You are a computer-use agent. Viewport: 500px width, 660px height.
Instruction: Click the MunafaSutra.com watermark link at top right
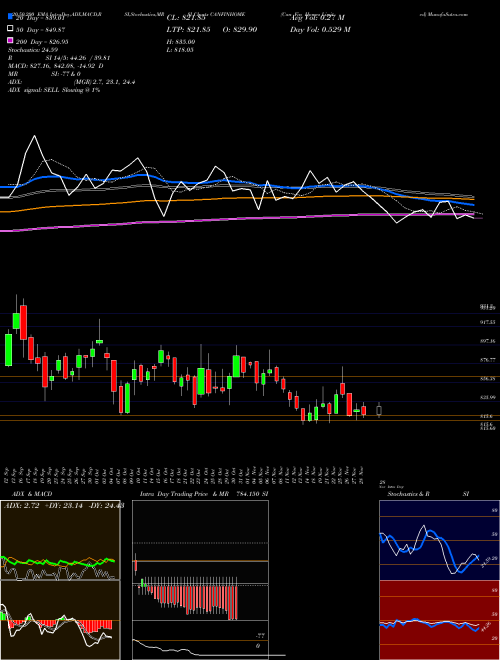coord(444,14)
